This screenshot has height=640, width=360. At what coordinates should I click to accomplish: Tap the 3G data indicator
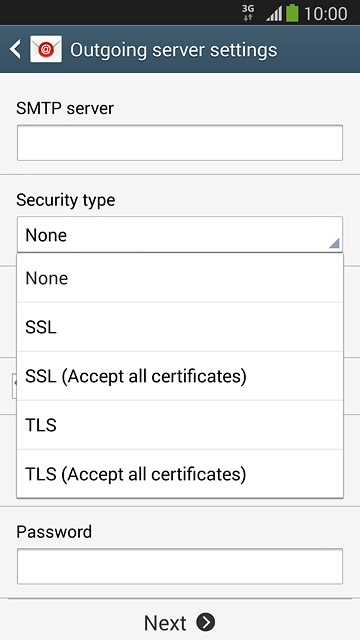[248, 13]
